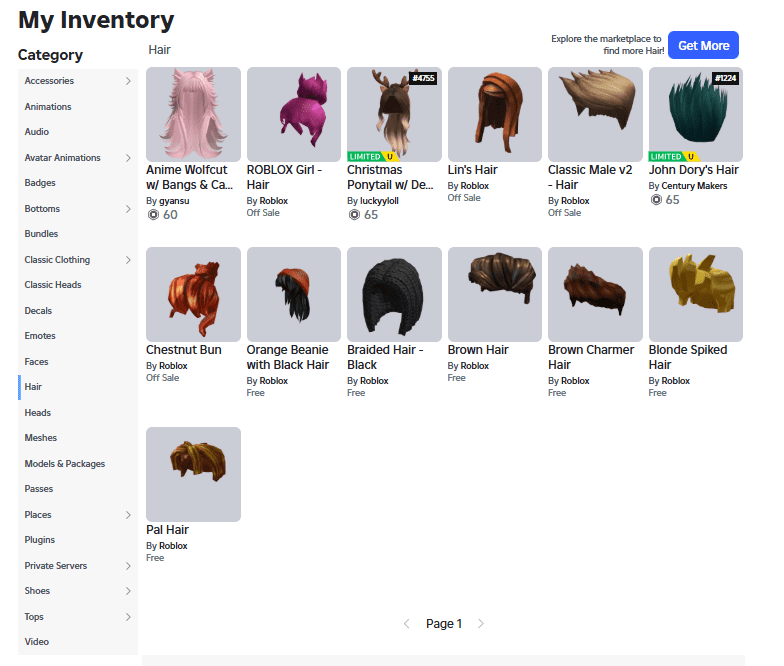Open Orange Beanie with Black Hair thumbnail
Viewport: 784px width, 666px height.
294,294
